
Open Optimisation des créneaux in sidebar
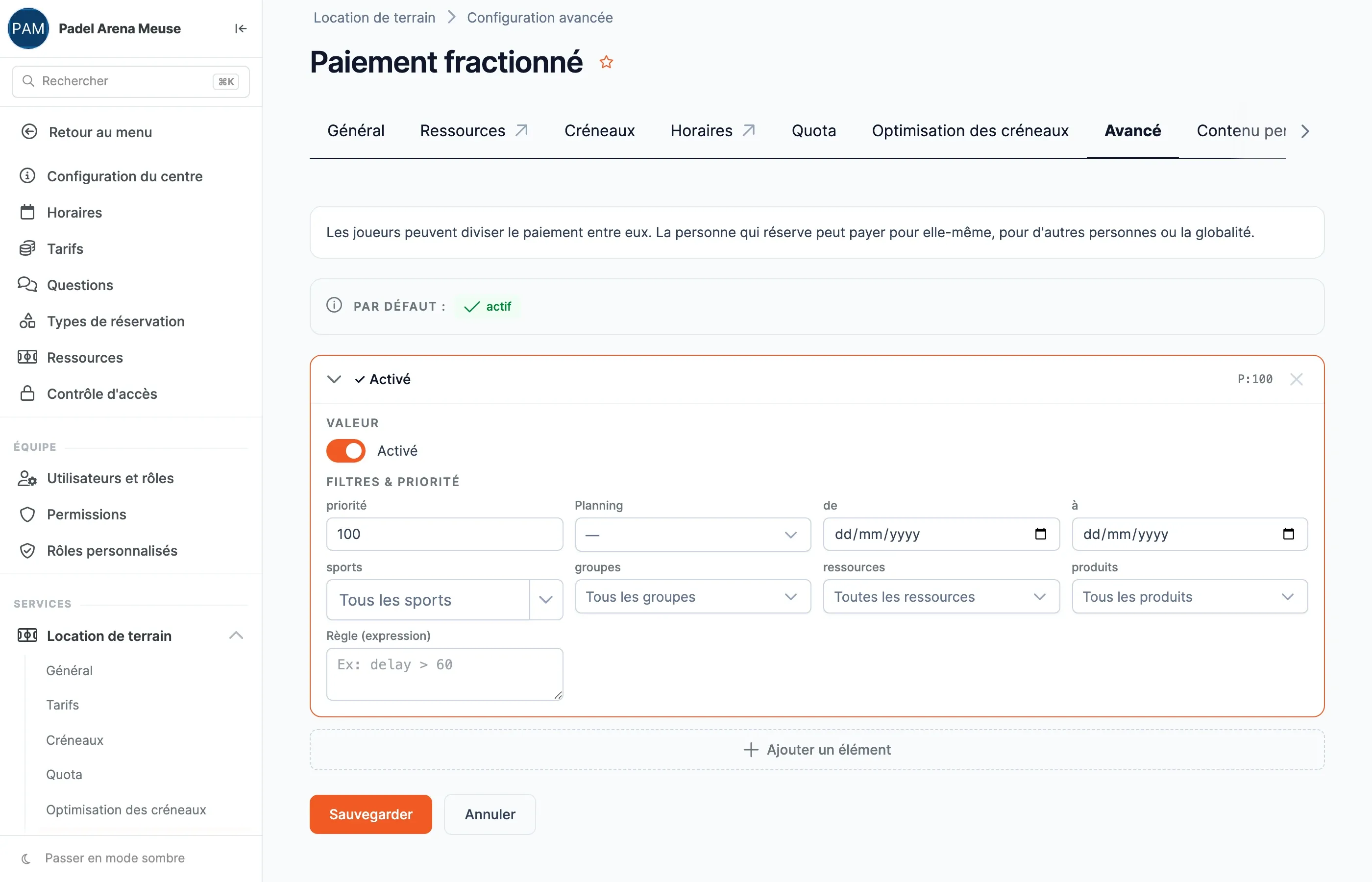(126, 809)
